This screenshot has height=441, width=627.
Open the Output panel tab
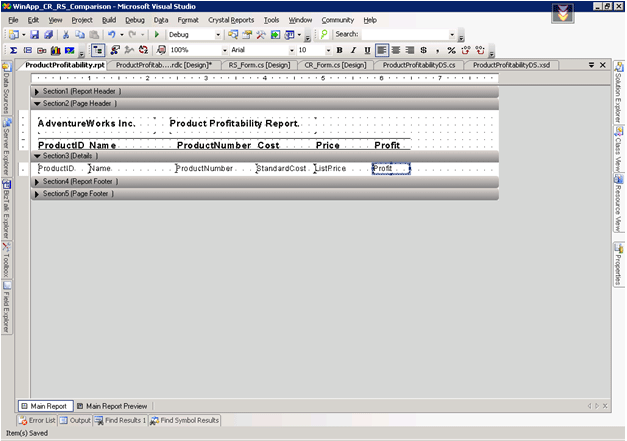click(x=76, y=421)
